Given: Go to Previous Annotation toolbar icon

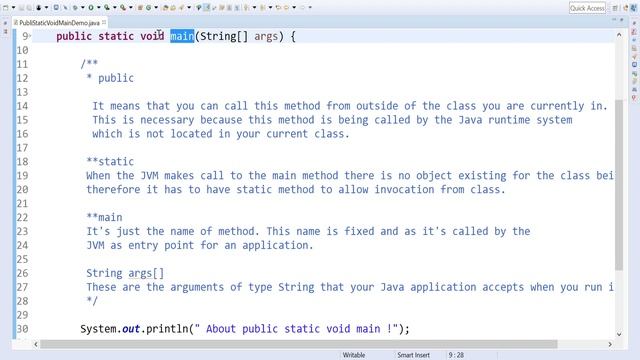Looking at the screenshot, I should coord(262,8).
